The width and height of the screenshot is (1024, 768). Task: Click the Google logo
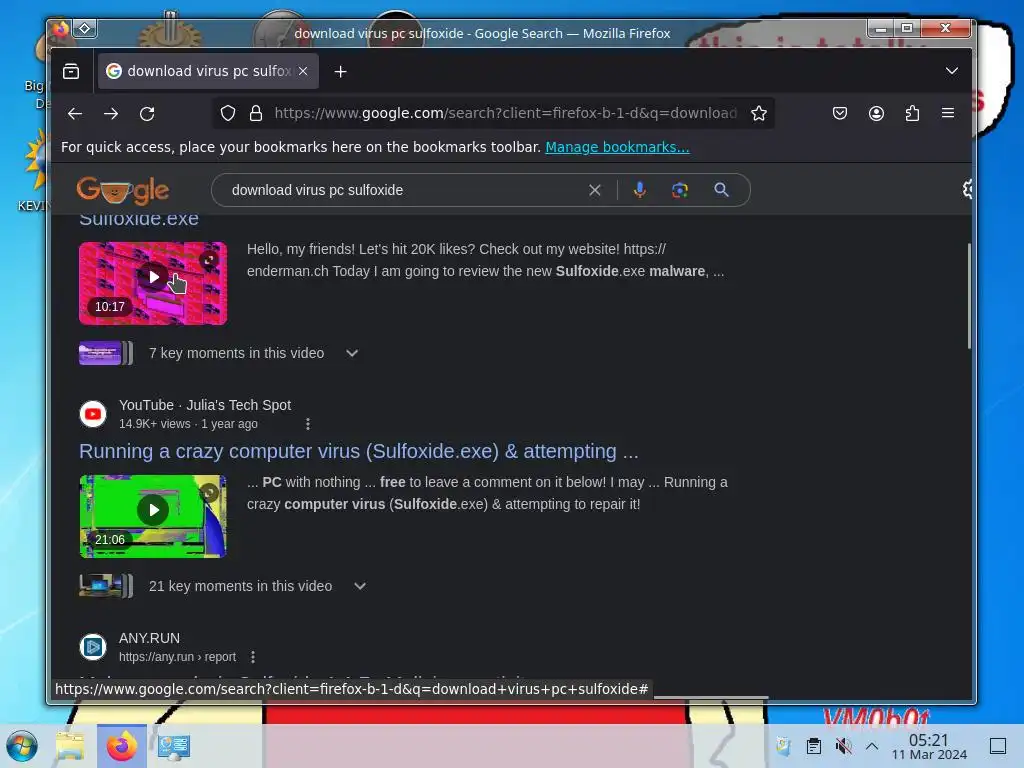point(123,190)
